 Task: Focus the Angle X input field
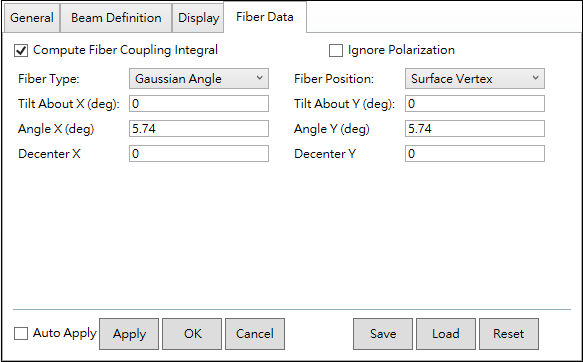199,129
